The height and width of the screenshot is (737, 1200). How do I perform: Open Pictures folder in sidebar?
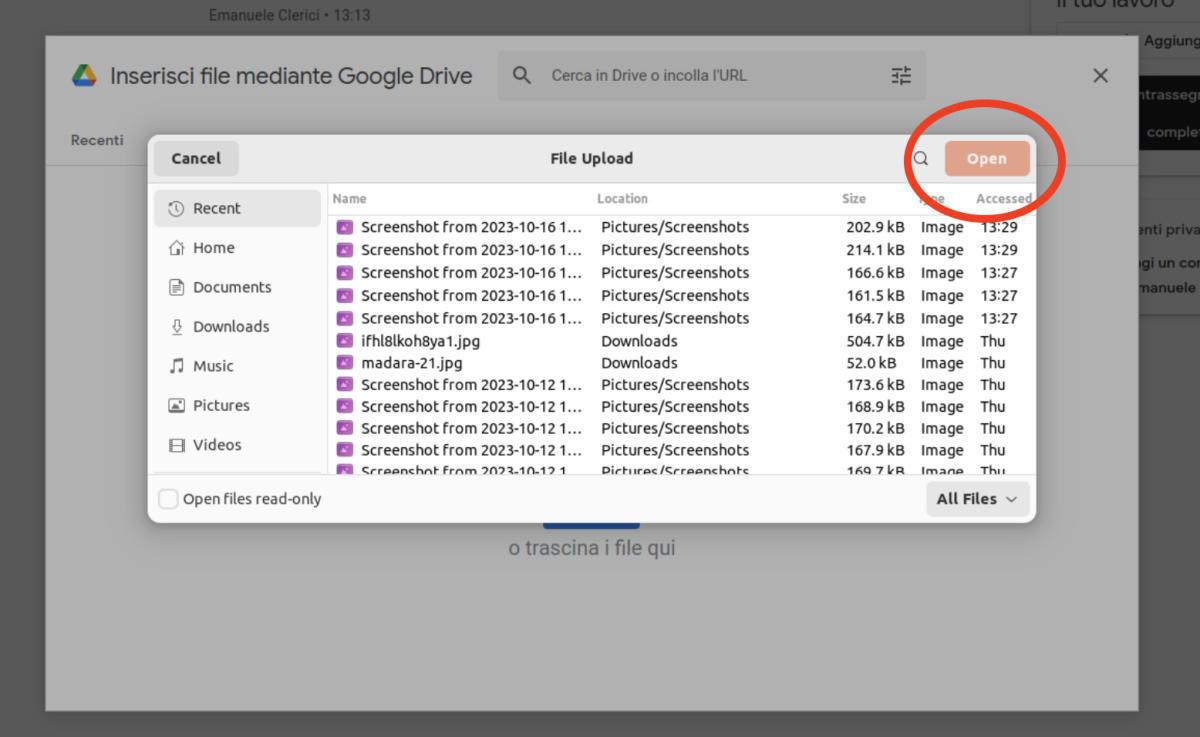tap(220, 405)
